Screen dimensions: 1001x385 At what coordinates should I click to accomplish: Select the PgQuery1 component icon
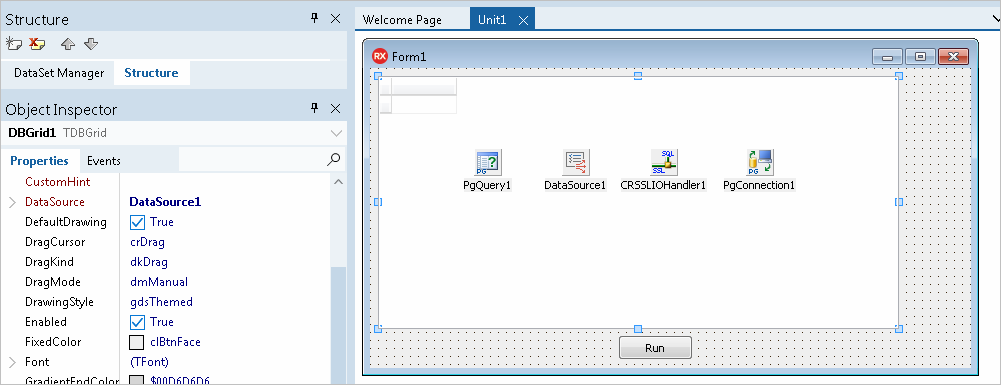click(488, 162)
